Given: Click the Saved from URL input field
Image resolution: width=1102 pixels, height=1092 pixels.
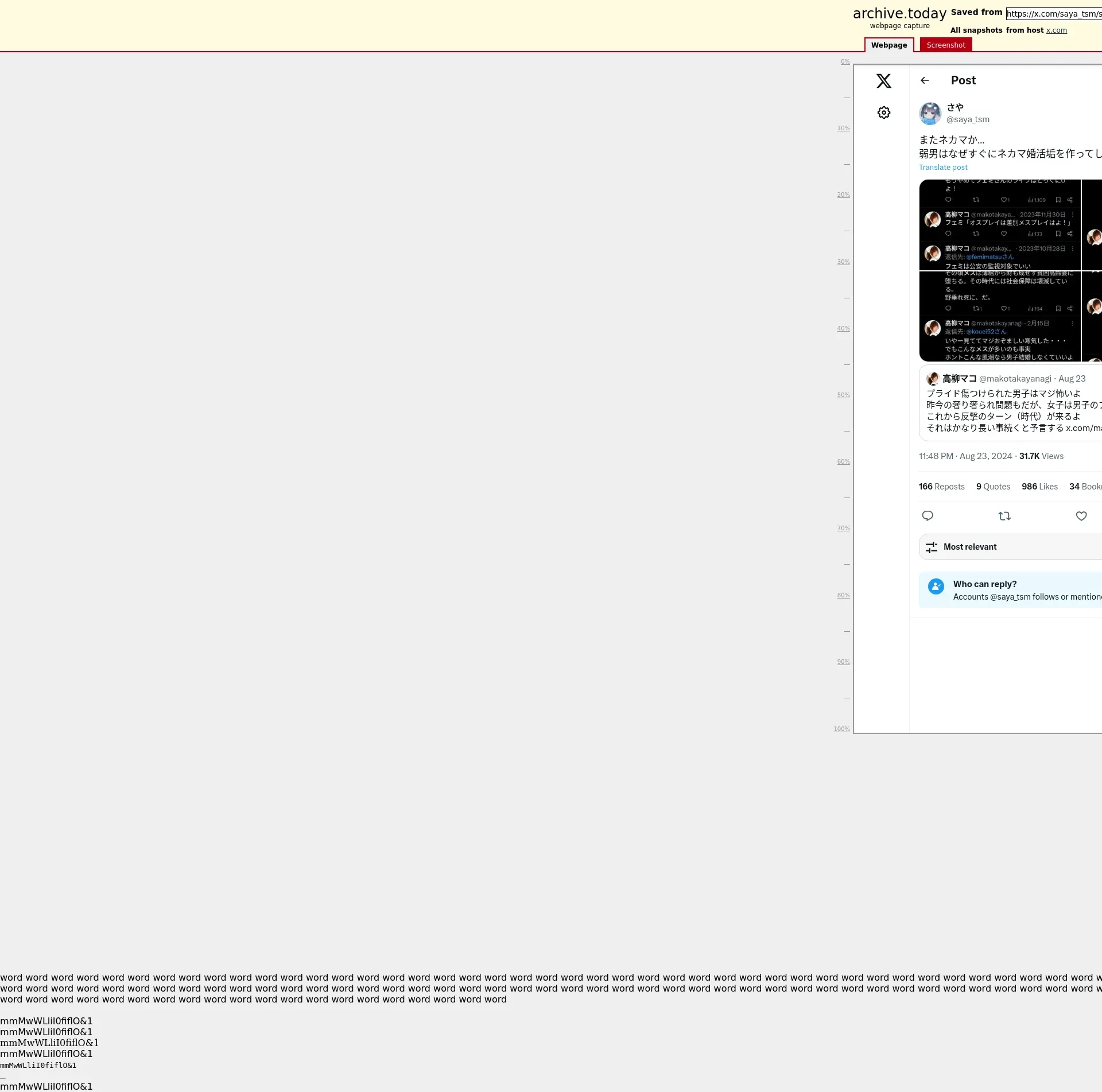Looking at the screenshot, I should coord(1053,14).
